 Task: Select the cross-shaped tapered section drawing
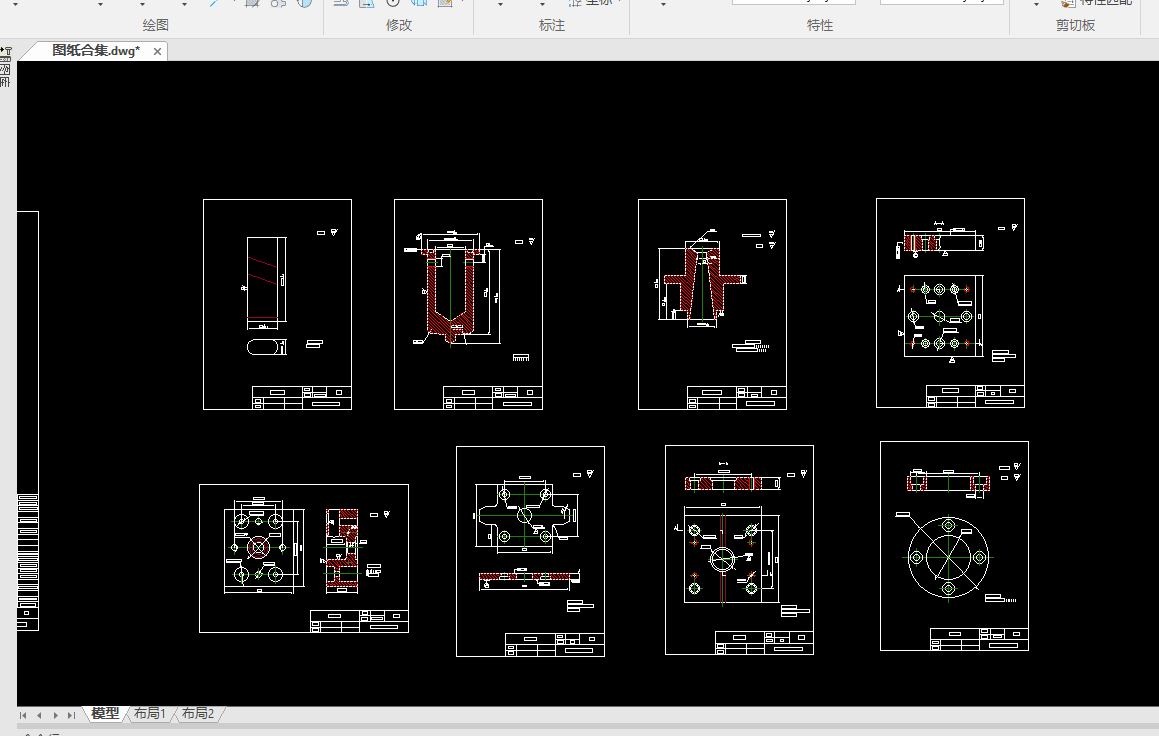point(713,304)
